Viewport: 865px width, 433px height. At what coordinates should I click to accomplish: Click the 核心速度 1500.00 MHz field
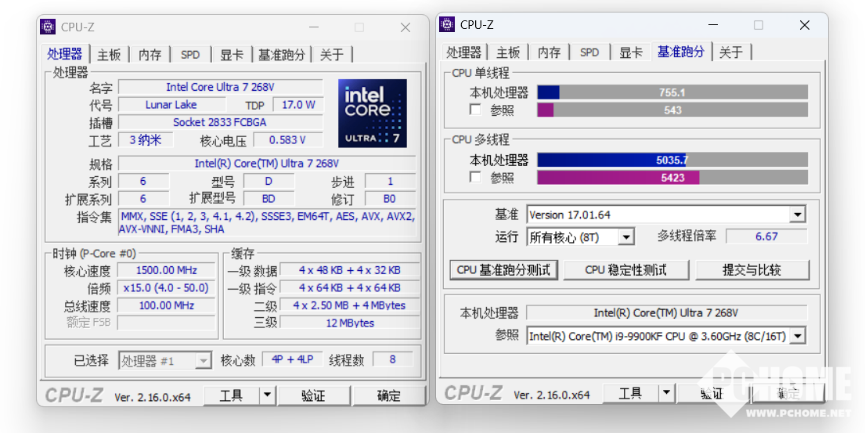pyautogui.click(x=165, y=270)
